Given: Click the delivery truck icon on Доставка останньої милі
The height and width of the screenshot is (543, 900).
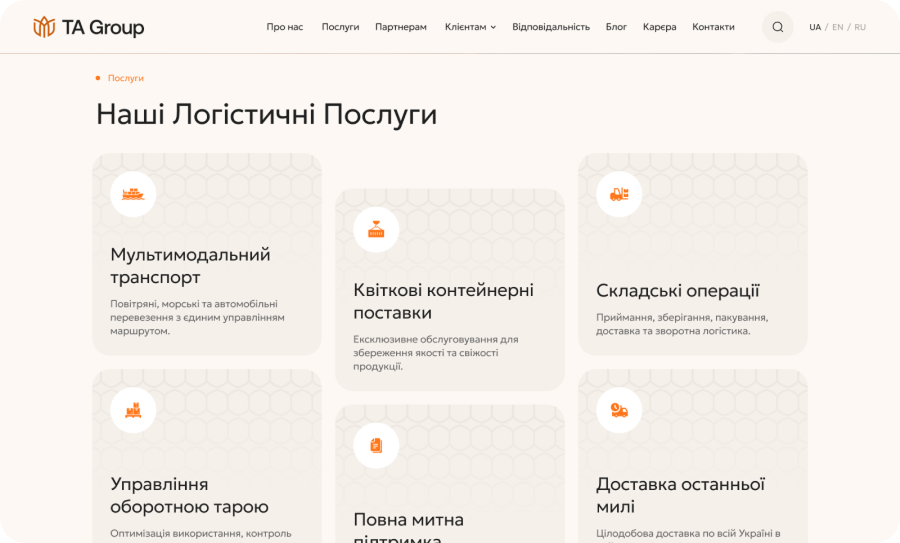Looking at the screenshot, I should pyautogui.click(x=619, y=410).
